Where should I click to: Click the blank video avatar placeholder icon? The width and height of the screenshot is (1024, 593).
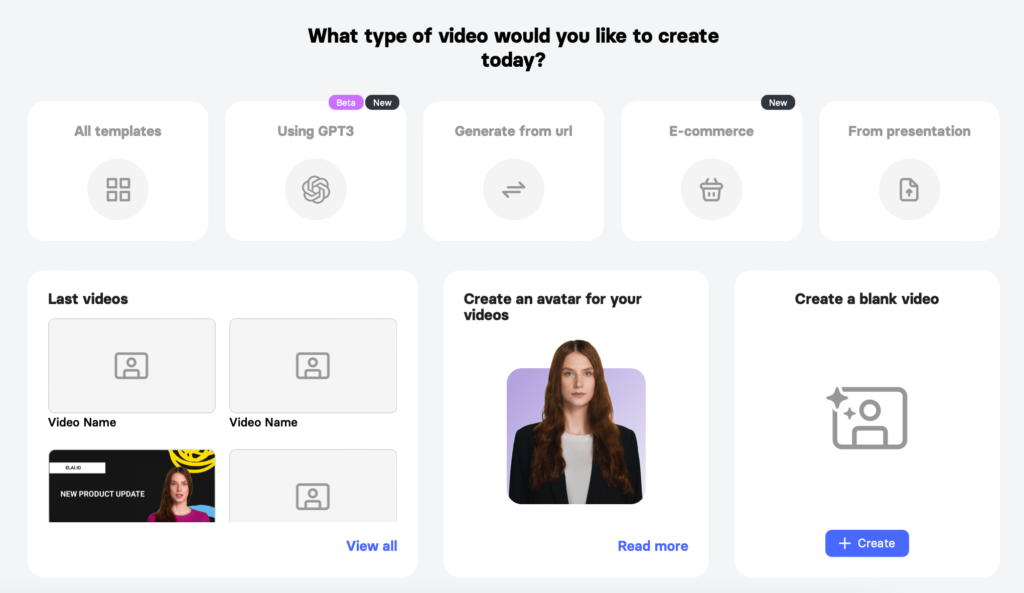click(x=866, y=418)
